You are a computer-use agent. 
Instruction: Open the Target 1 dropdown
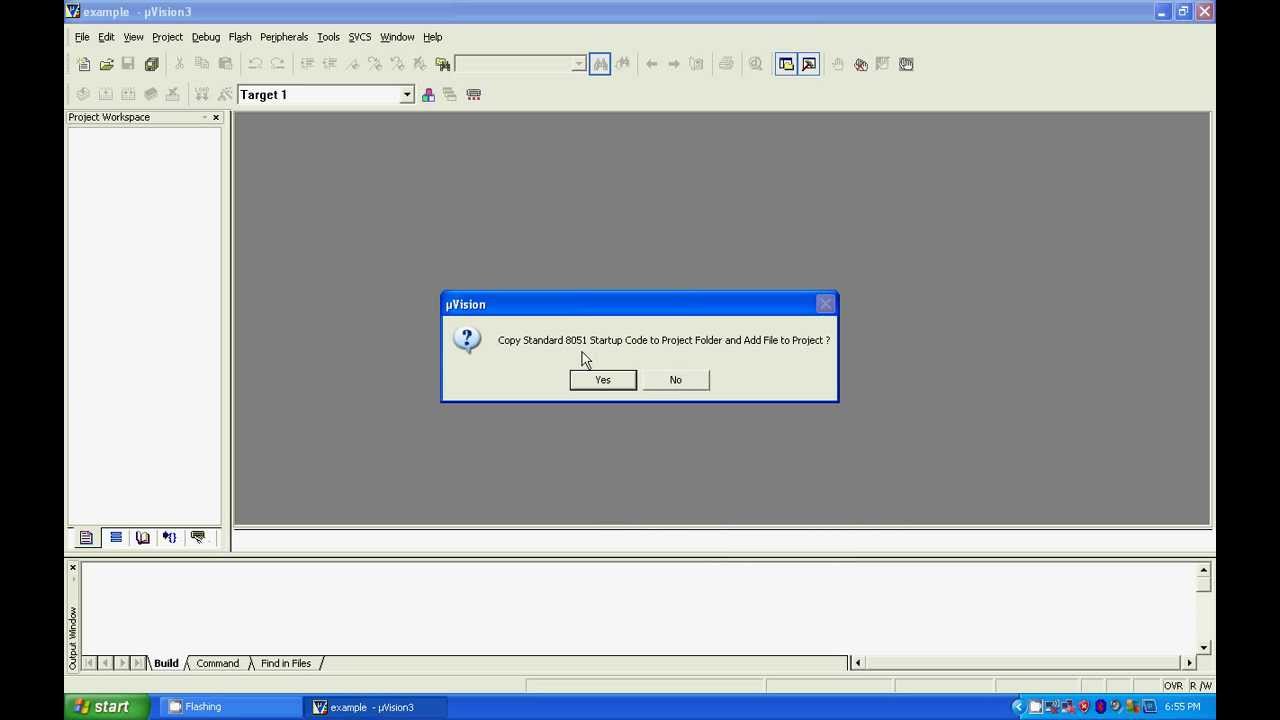[407, 95]
